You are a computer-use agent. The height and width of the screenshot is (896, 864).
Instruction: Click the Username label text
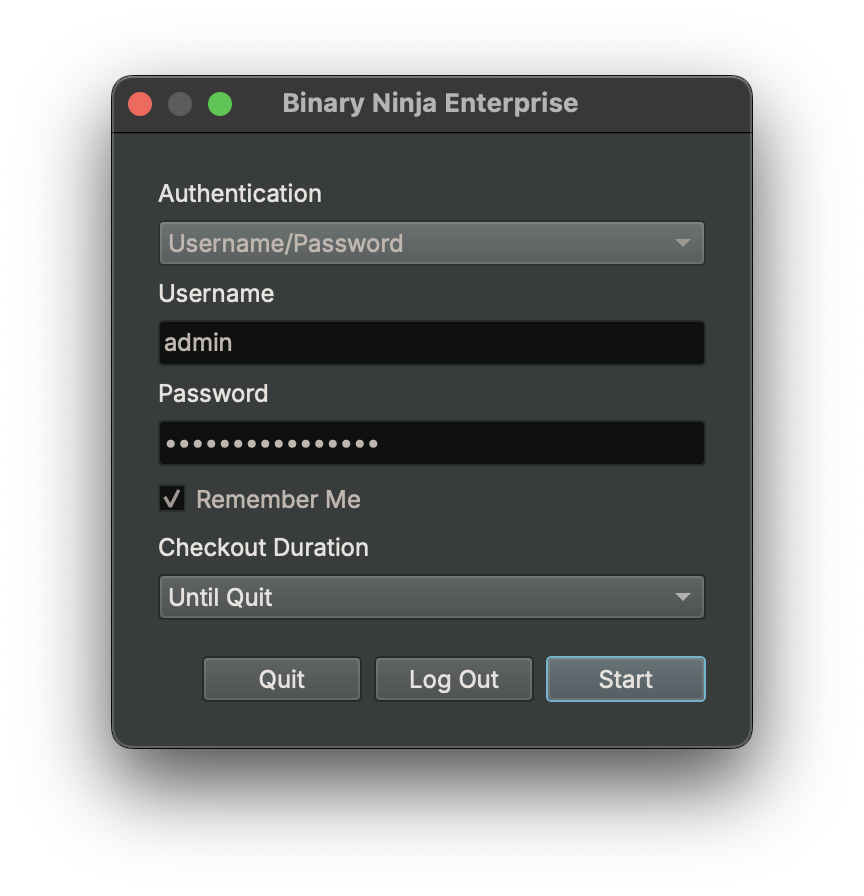tap(216, 293)
